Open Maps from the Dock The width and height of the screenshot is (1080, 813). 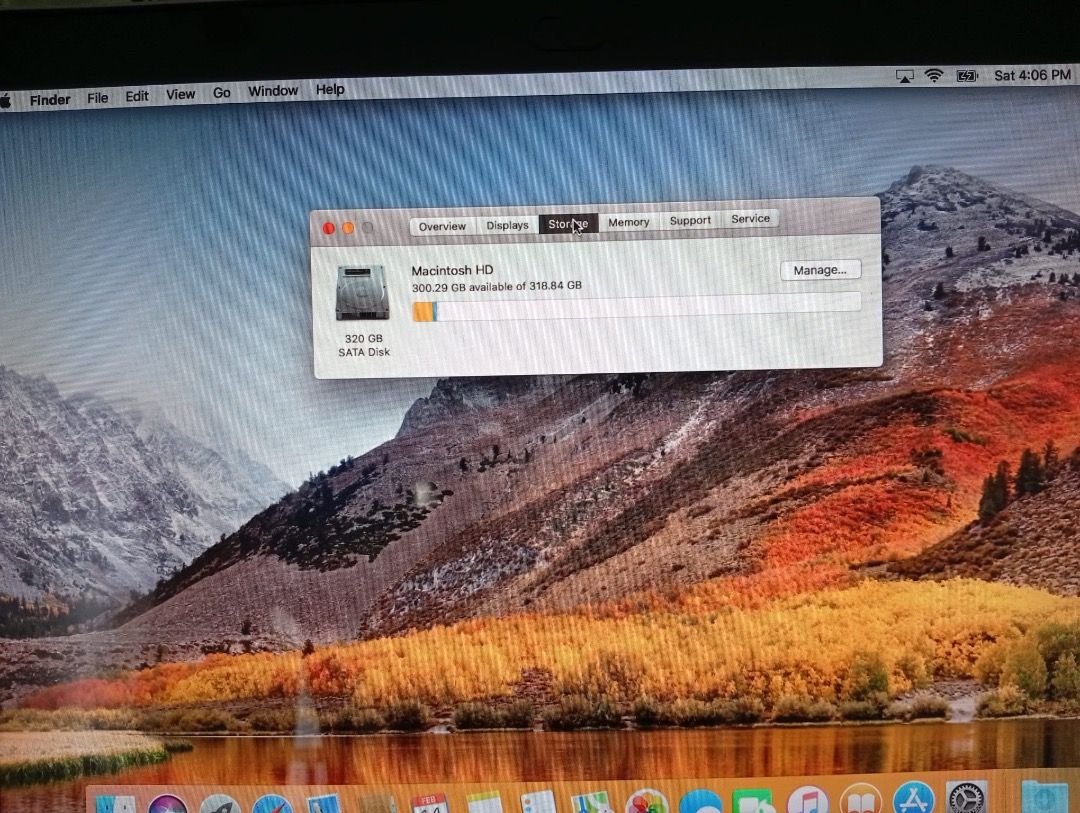592,802
